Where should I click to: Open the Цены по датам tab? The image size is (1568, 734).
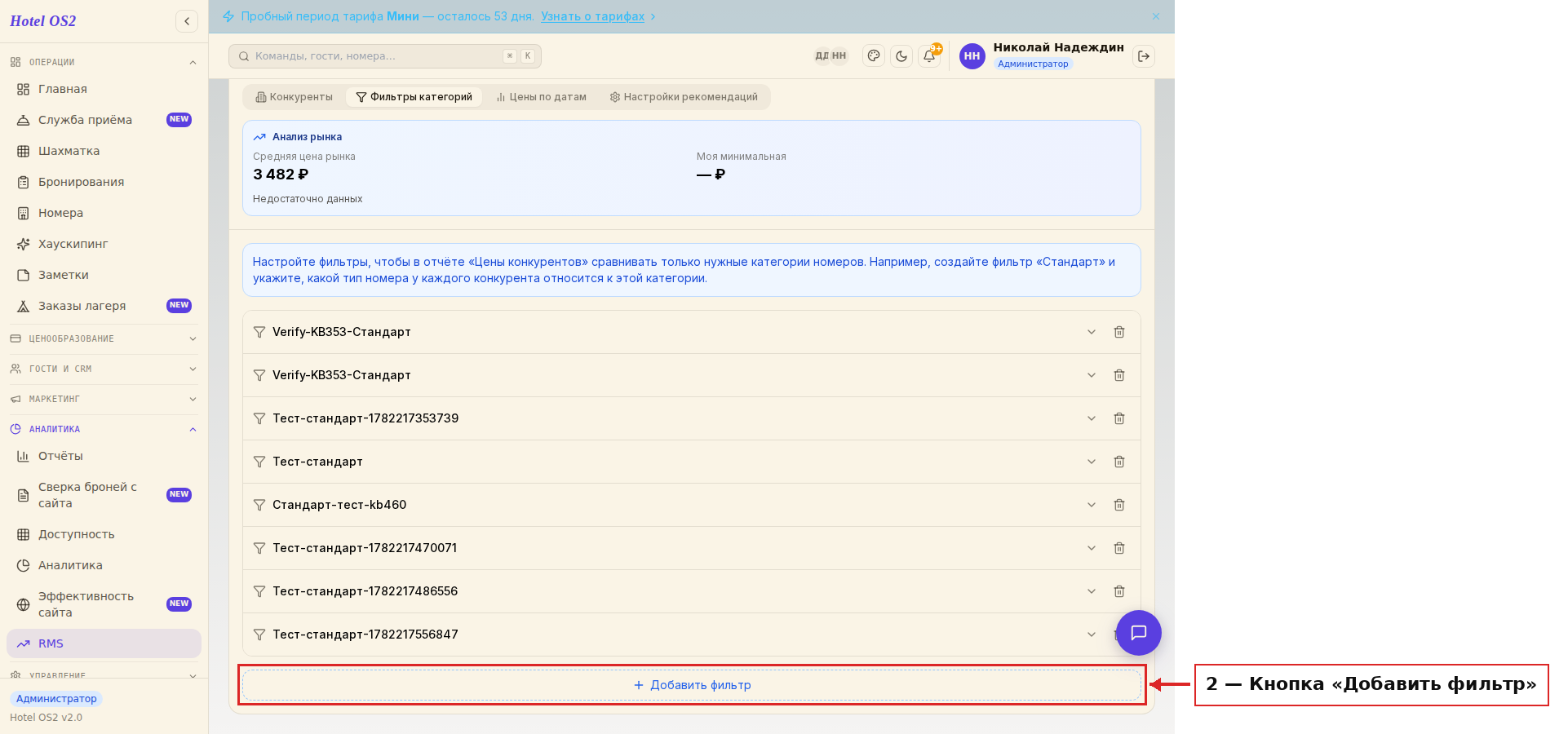tap(542, 97)
